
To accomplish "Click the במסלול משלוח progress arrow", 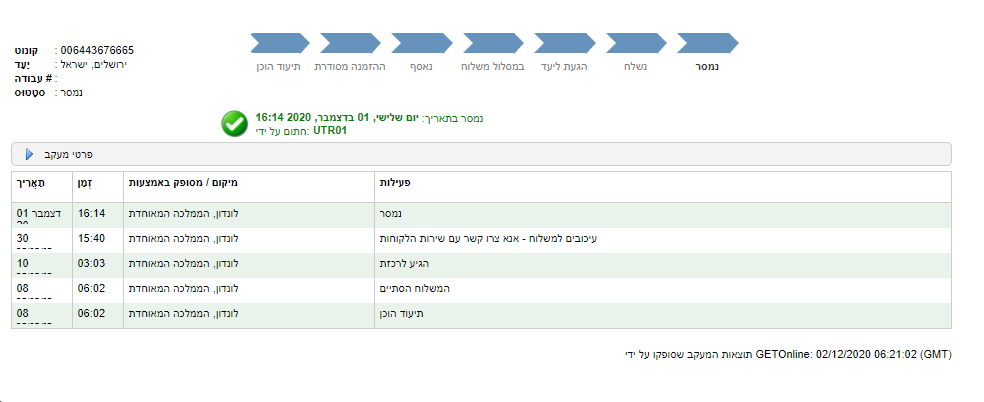I will 493,43.
